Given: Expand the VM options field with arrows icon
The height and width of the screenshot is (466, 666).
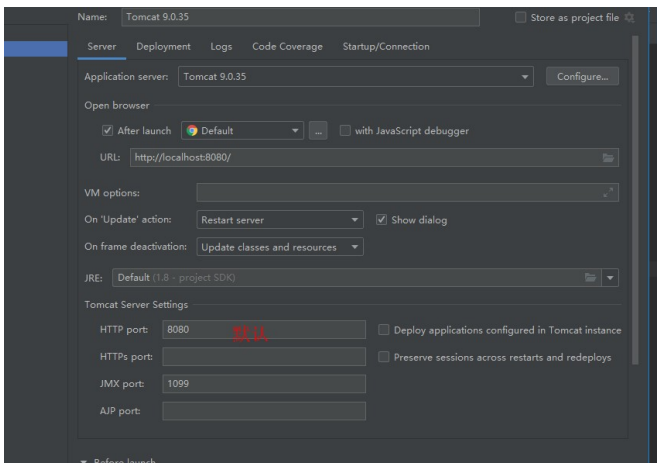Looking at the screenshot, I should pyautogui.click(x=608, y=192).
